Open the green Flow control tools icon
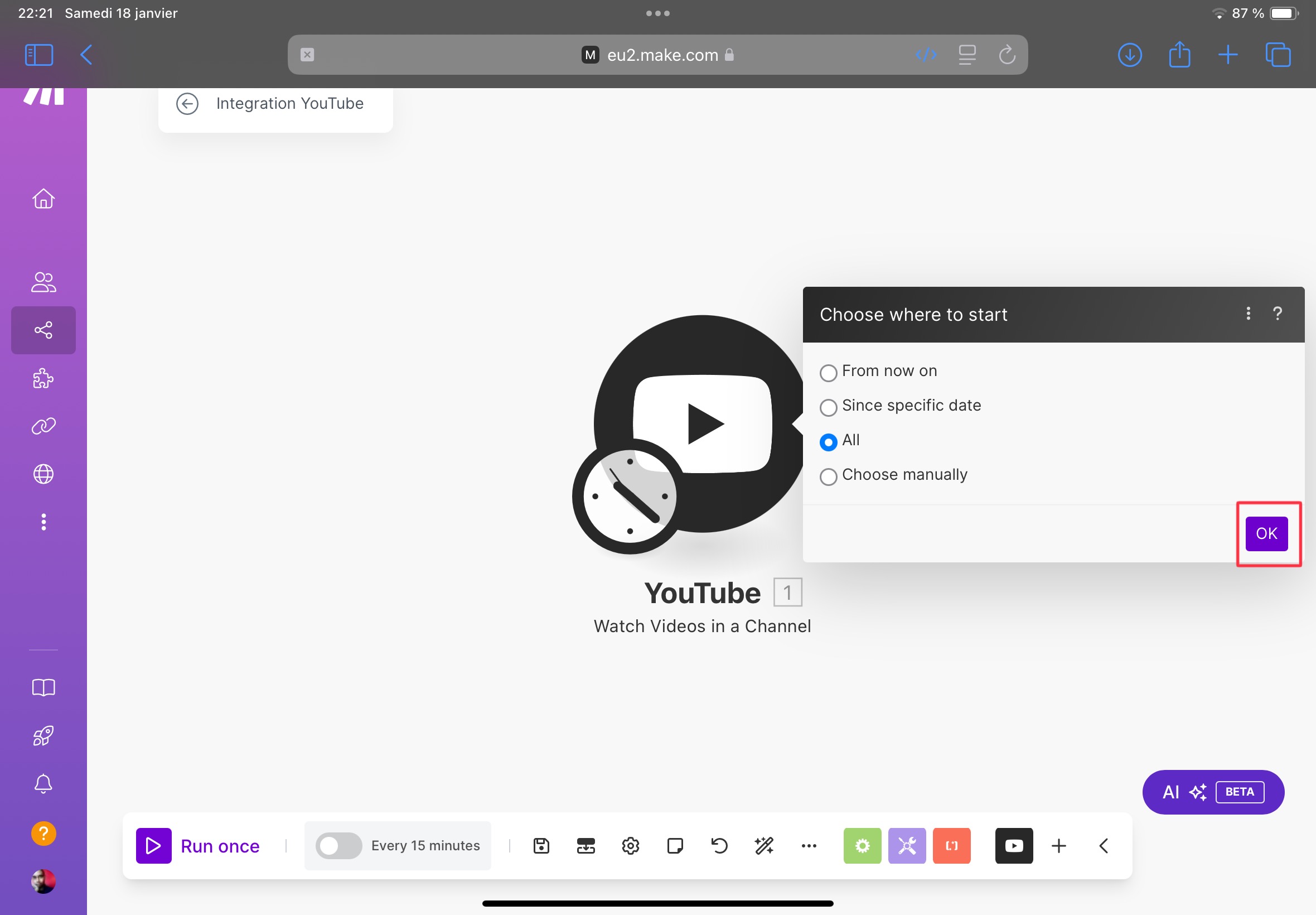 point(862,846)
